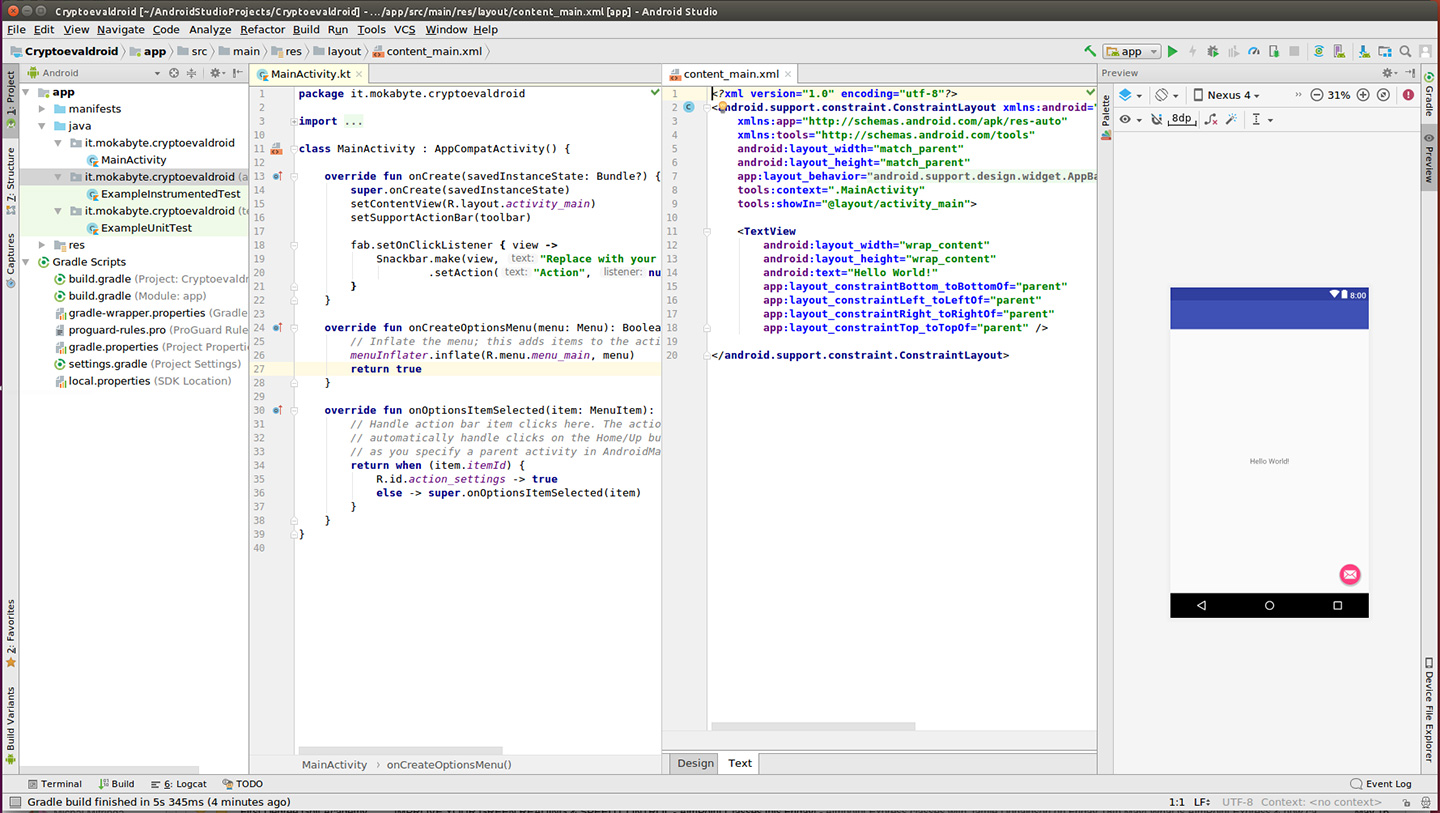Select settings.gradle in project tree
Screen dimensions: 1440x813
click(147, 364)
